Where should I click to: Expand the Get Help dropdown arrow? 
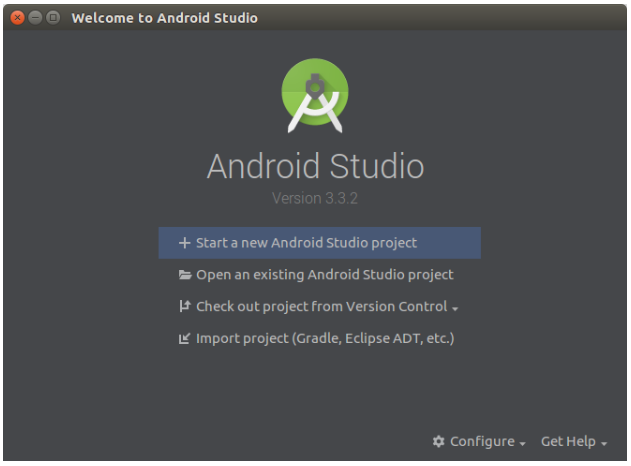point(604,443)
